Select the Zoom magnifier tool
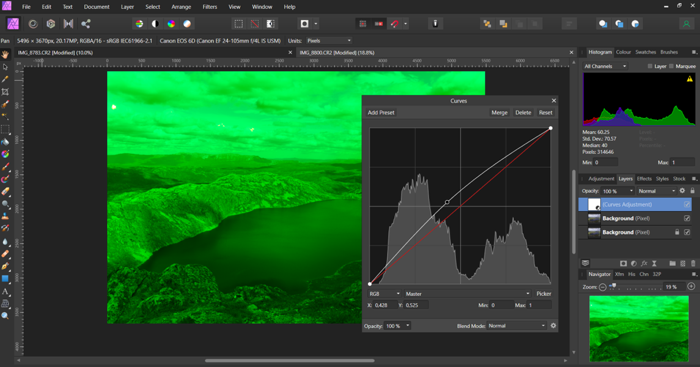 click(5, 316)
